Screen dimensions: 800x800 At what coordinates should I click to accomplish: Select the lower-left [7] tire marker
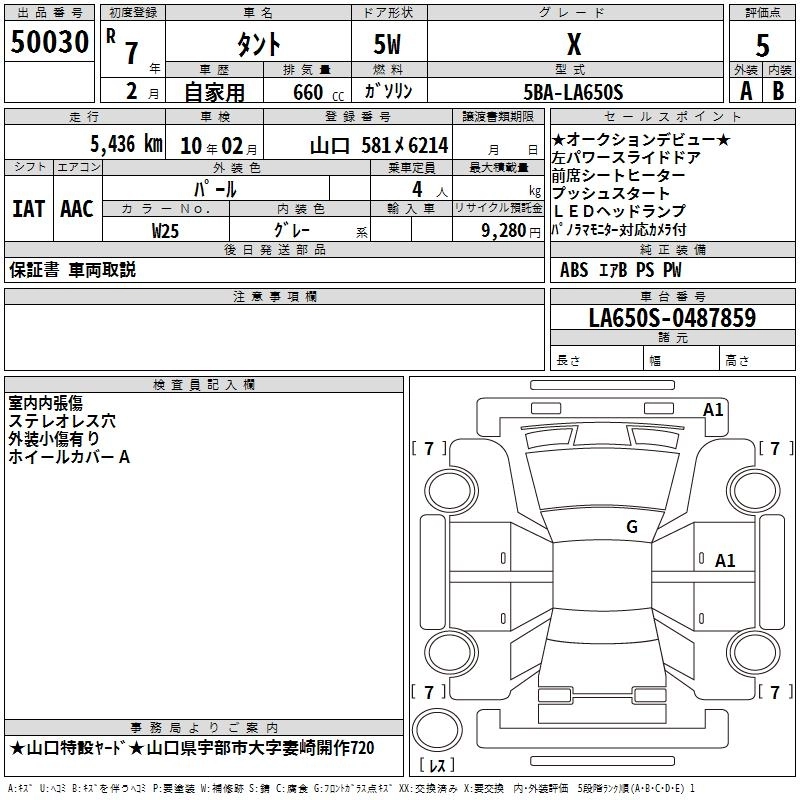(429, 692)
